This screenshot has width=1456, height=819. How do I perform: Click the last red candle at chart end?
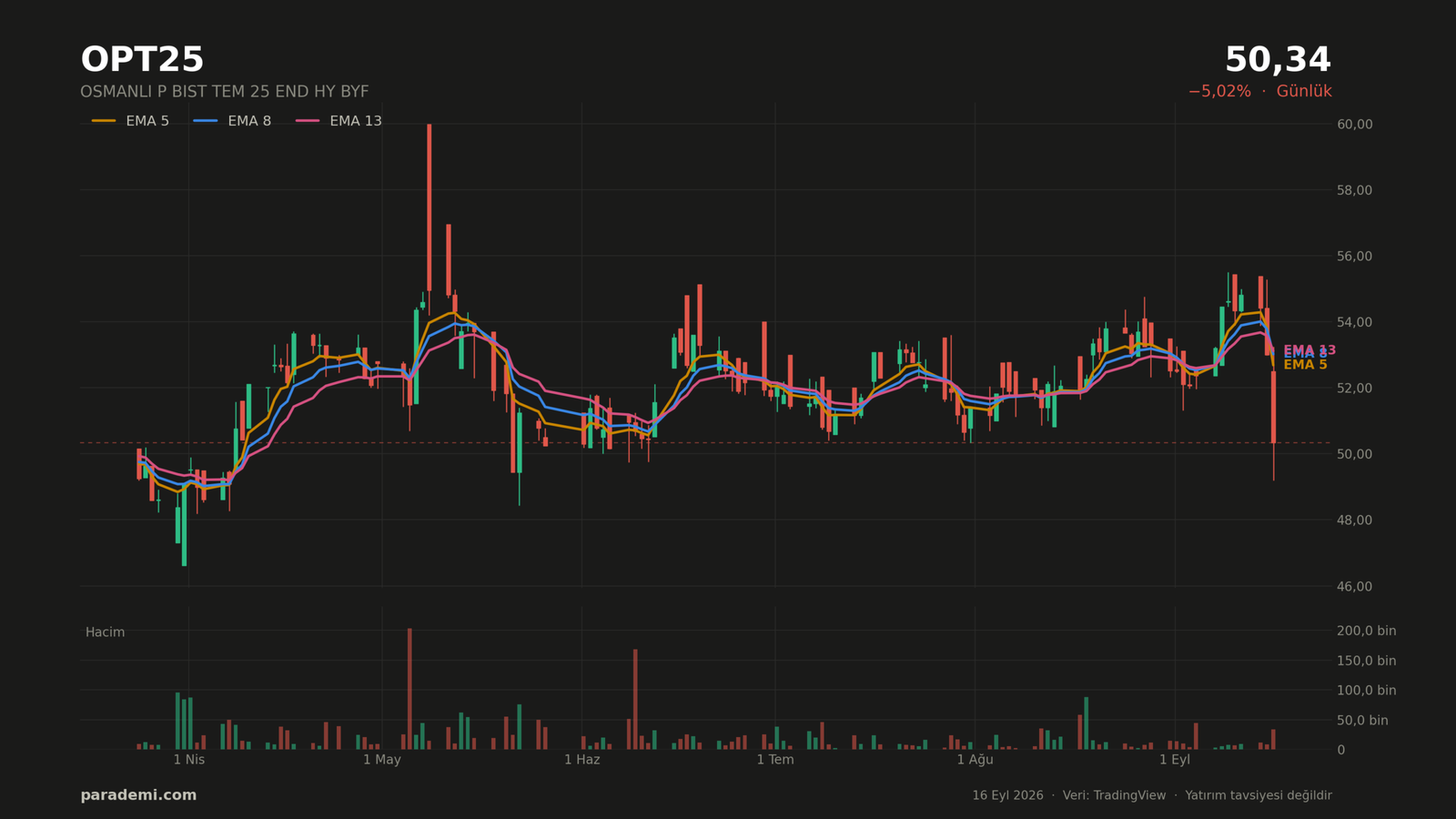1273,407
